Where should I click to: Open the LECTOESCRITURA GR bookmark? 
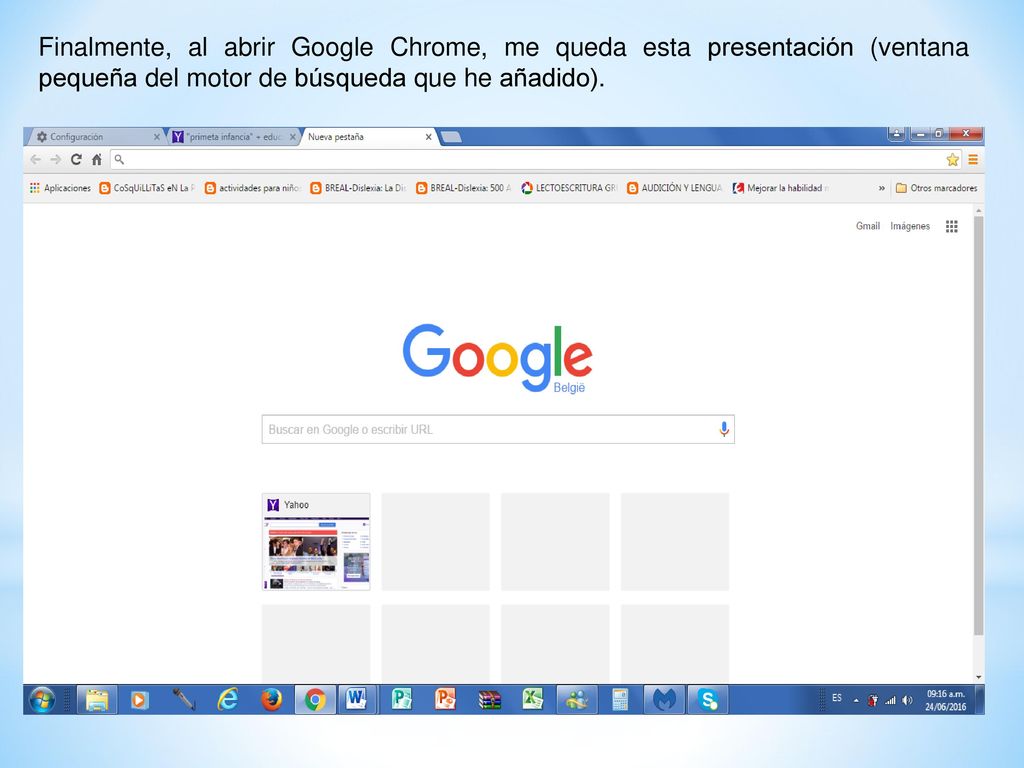point(569,188)
